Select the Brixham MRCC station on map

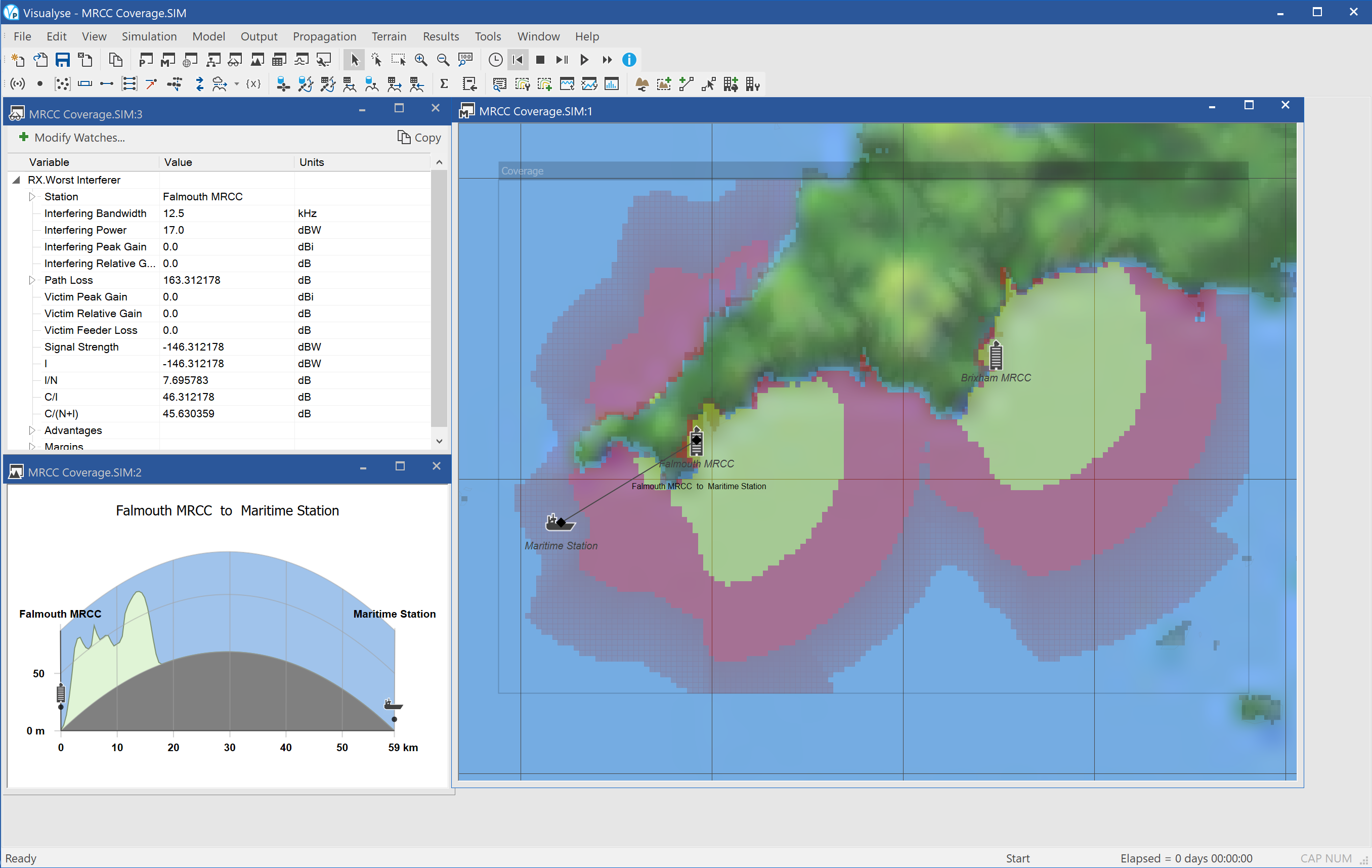[x=996, y=356]
